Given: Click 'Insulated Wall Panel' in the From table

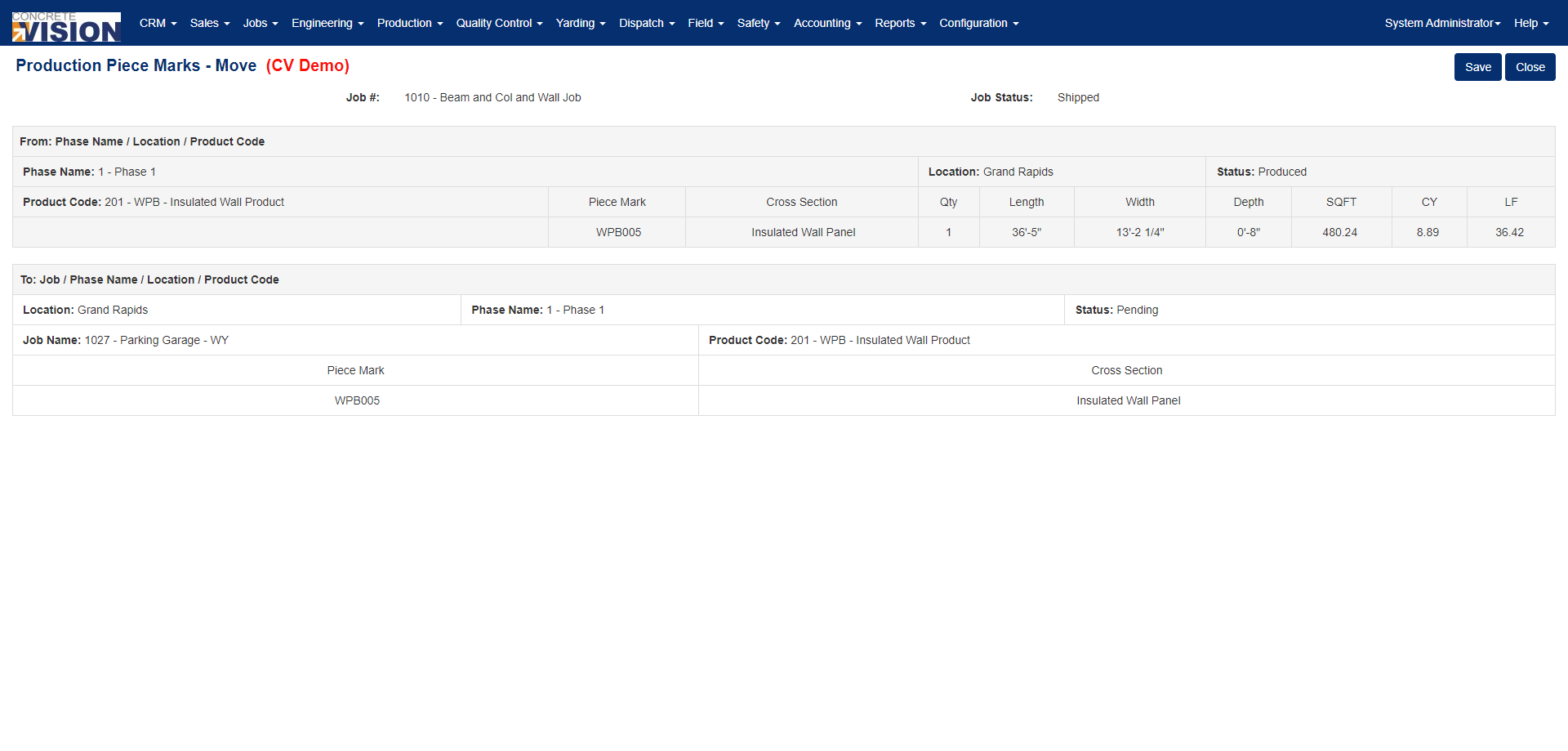Looking at the screenshot, I should click(x=803, y=232).
